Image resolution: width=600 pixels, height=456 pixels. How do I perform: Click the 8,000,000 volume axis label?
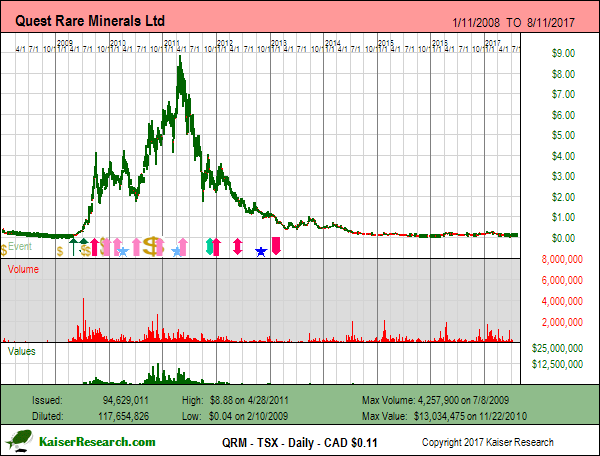click(x=562, y=259)
